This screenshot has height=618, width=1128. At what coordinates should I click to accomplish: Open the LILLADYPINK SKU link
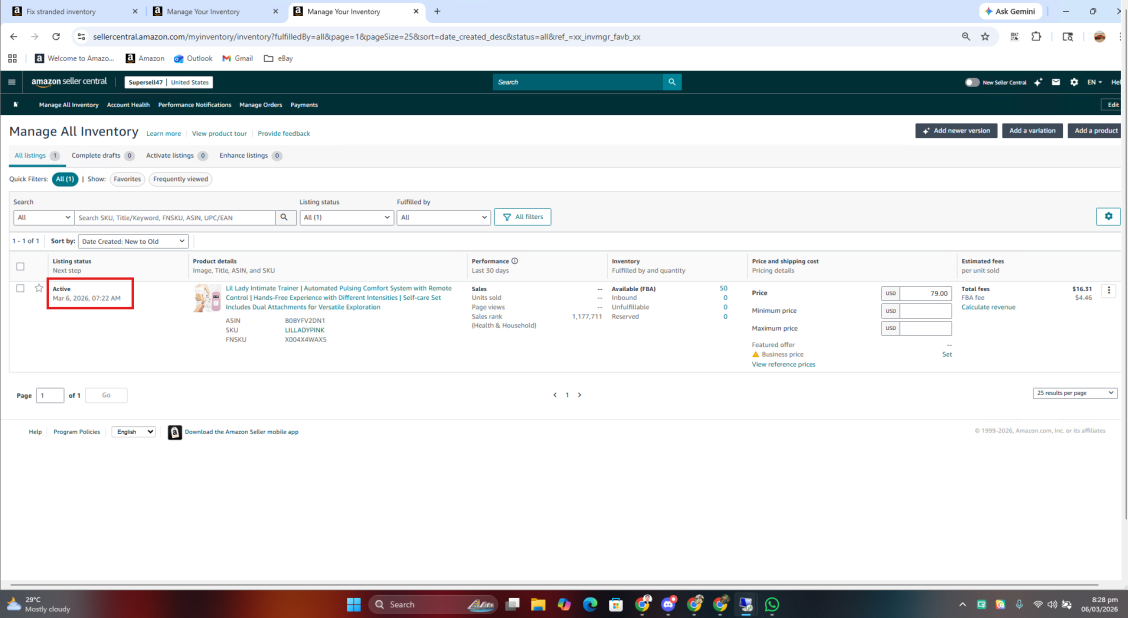point(304,330)
